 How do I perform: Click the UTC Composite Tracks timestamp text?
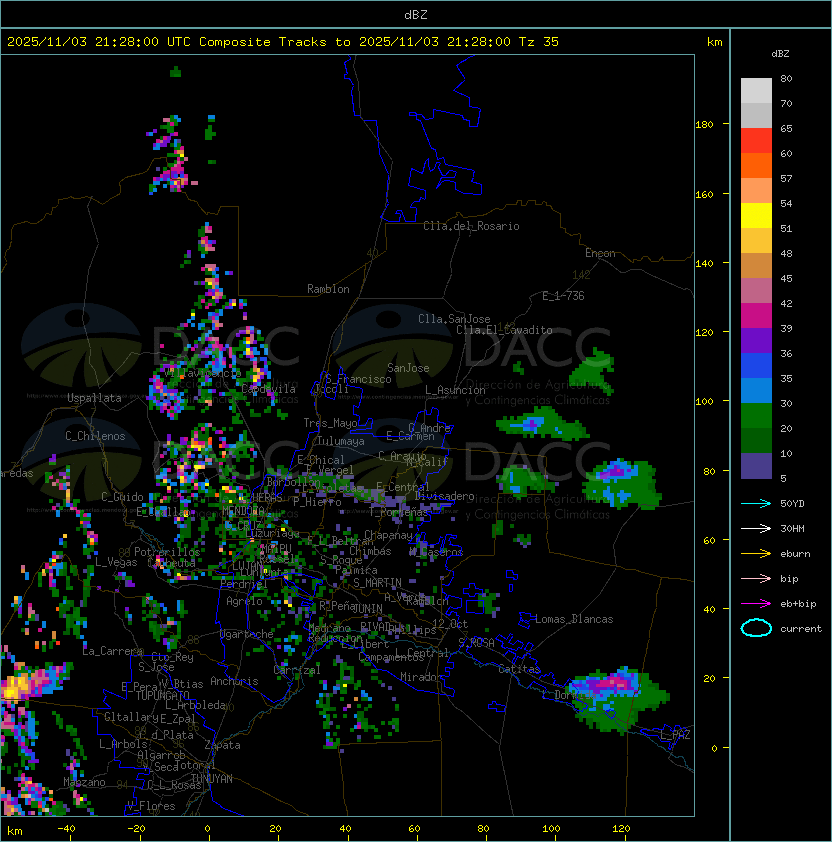[x=283, y=42]
